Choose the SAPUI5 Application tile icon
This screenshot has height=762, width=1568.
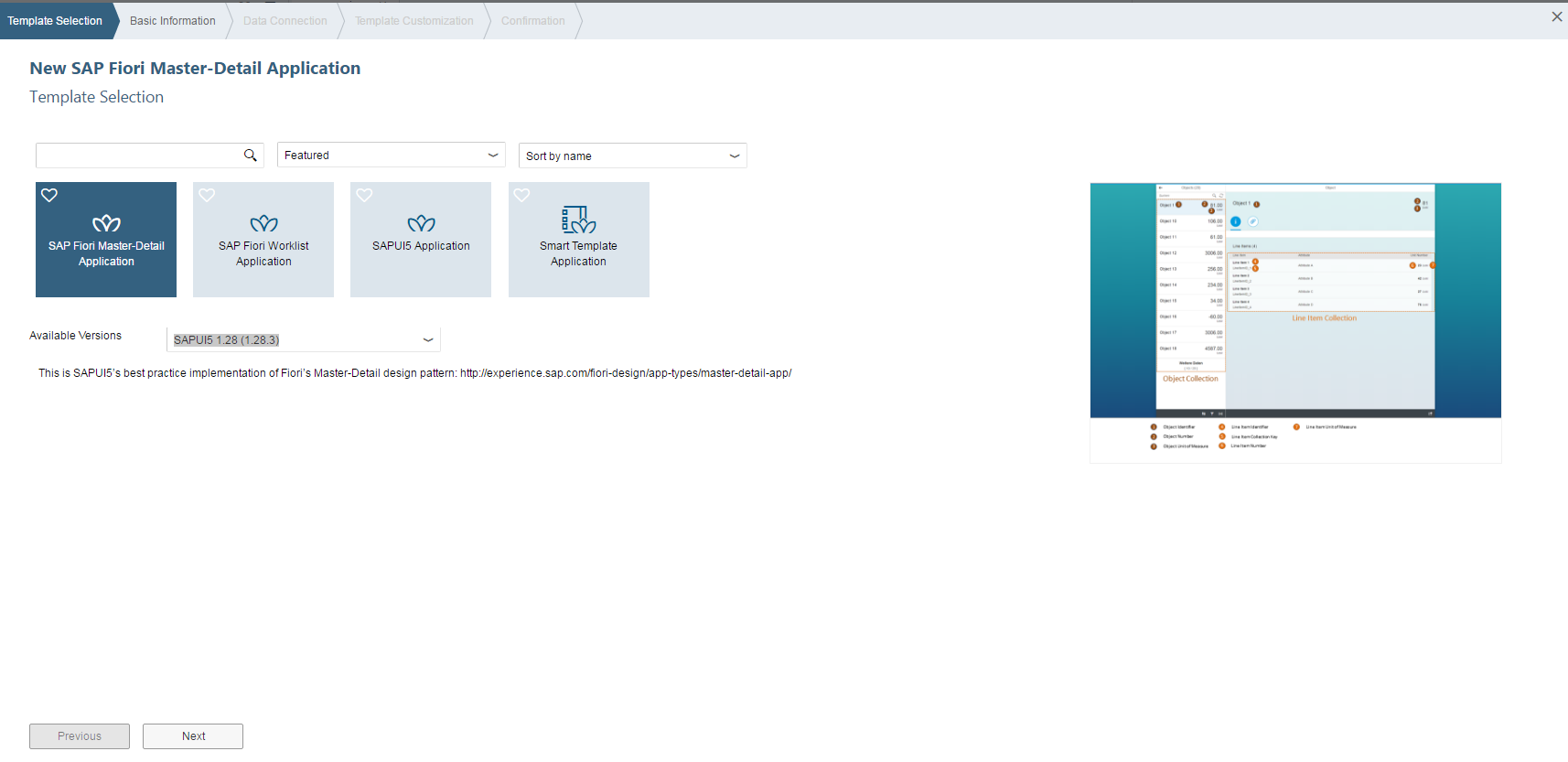pyautogui.click(x=421, y=223)
